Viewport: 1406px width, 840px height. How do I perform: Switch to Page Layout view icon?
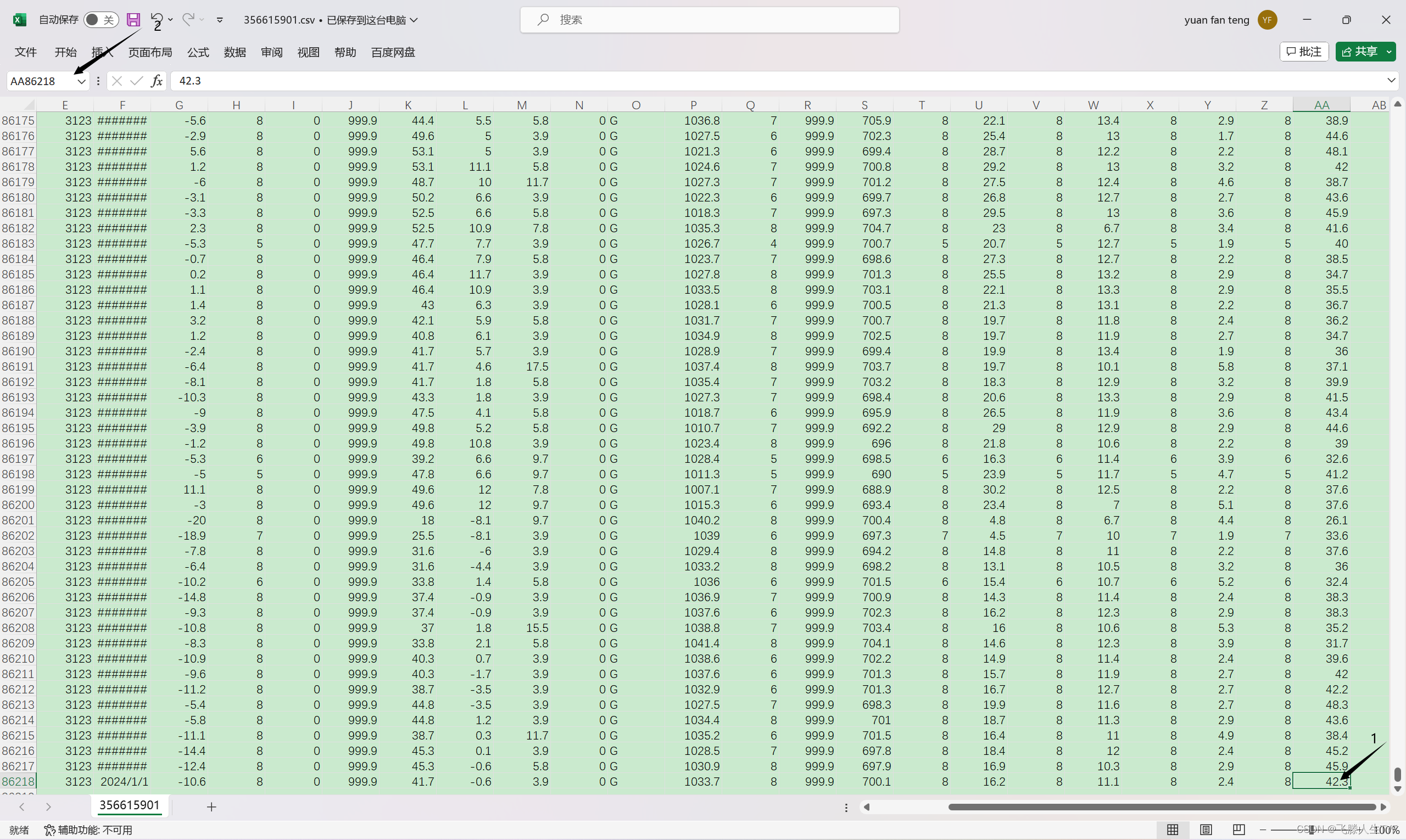1206,829
